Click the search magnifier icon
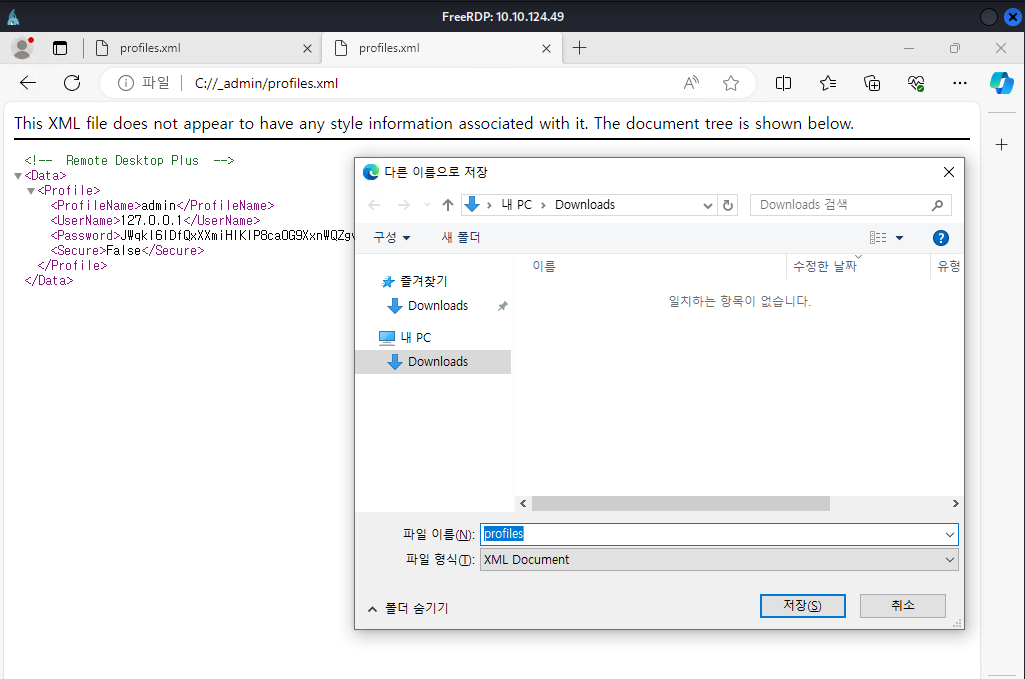 click(x=937, y=205)
